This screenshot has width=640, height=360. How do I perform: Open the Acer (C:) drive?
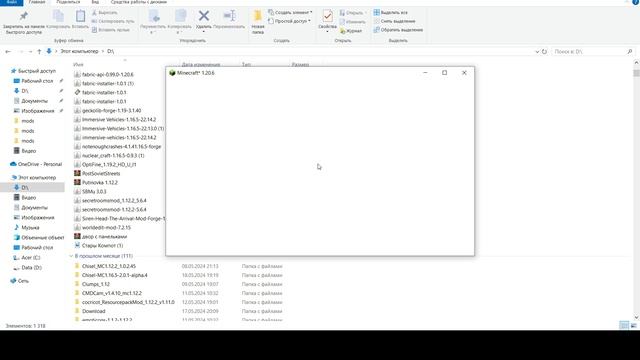31,258
